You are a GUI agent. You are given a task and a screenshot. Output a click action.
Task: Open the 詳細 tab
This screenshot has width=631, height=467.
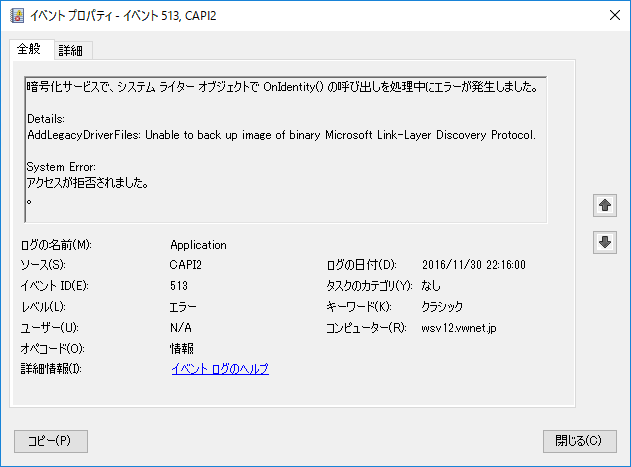coord(71,50)
